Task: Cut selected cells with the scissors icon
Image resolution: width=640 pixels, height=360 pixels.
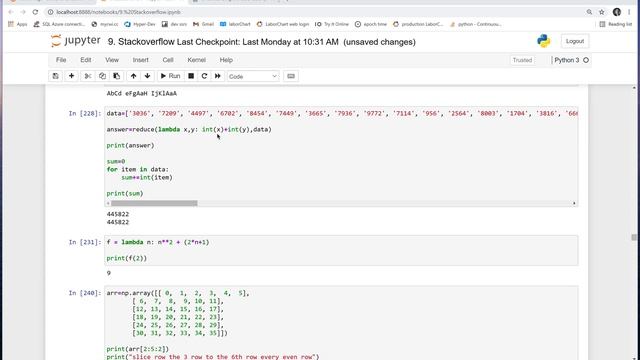Action: coord(88,76)
